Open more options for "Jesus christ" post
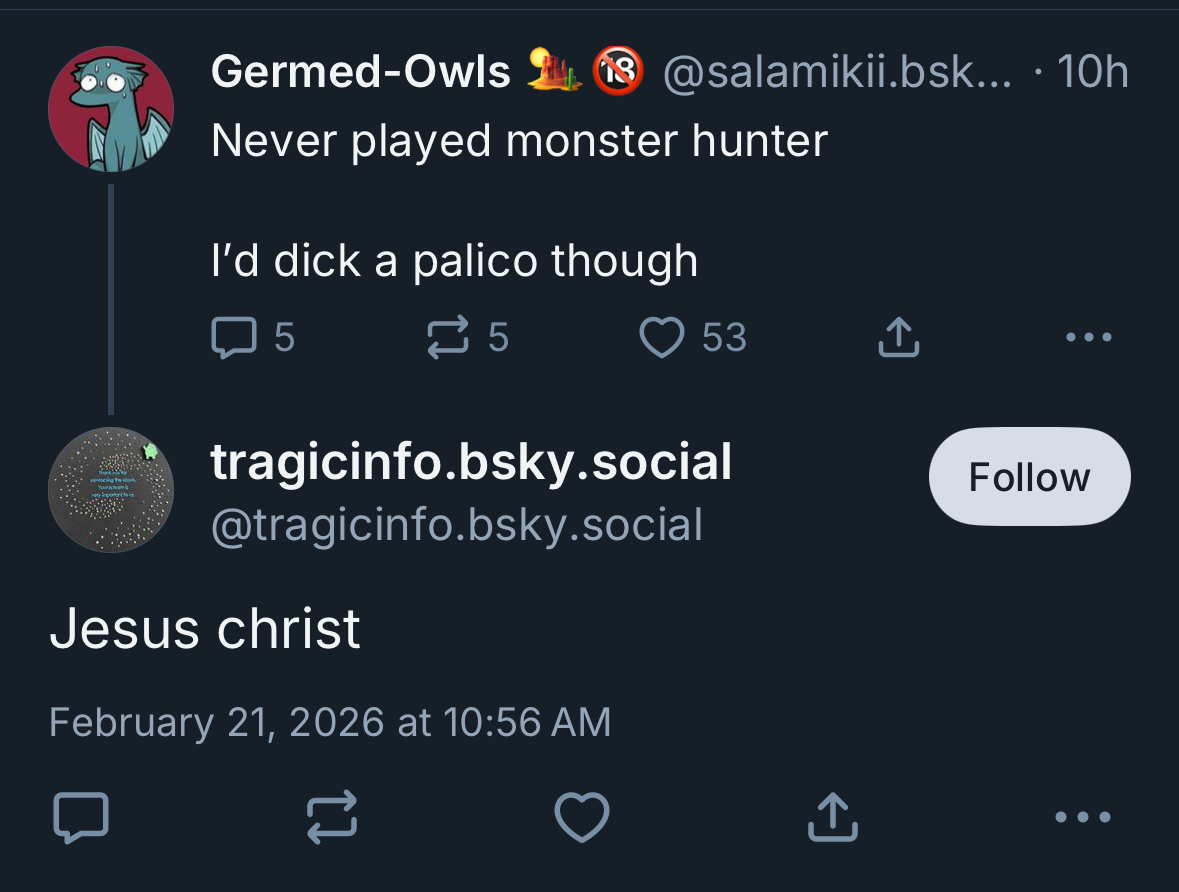1179x892 pixels. tap(1083, 817)
